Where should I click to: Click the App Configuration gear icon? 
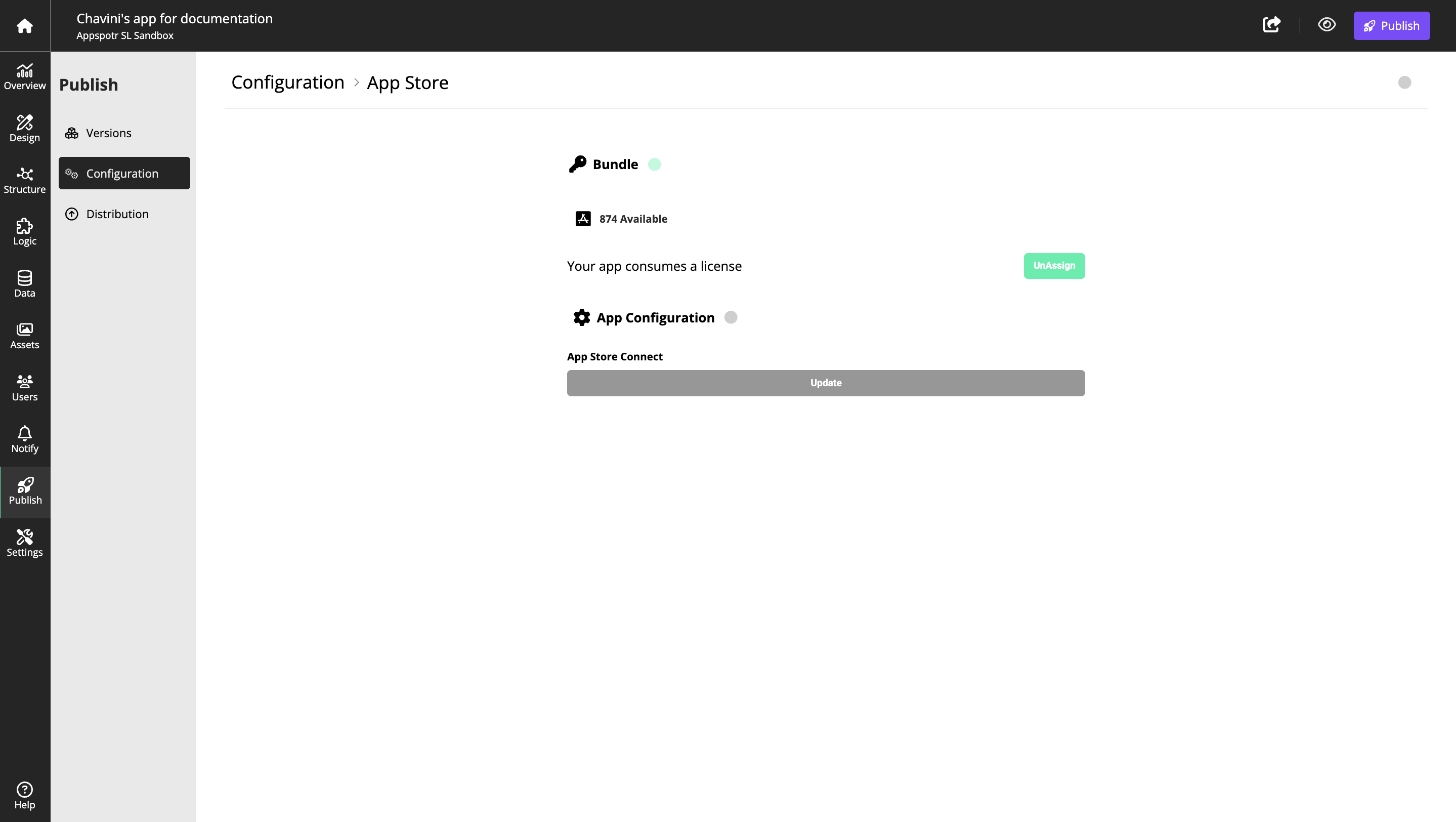(x=582, y=317)
